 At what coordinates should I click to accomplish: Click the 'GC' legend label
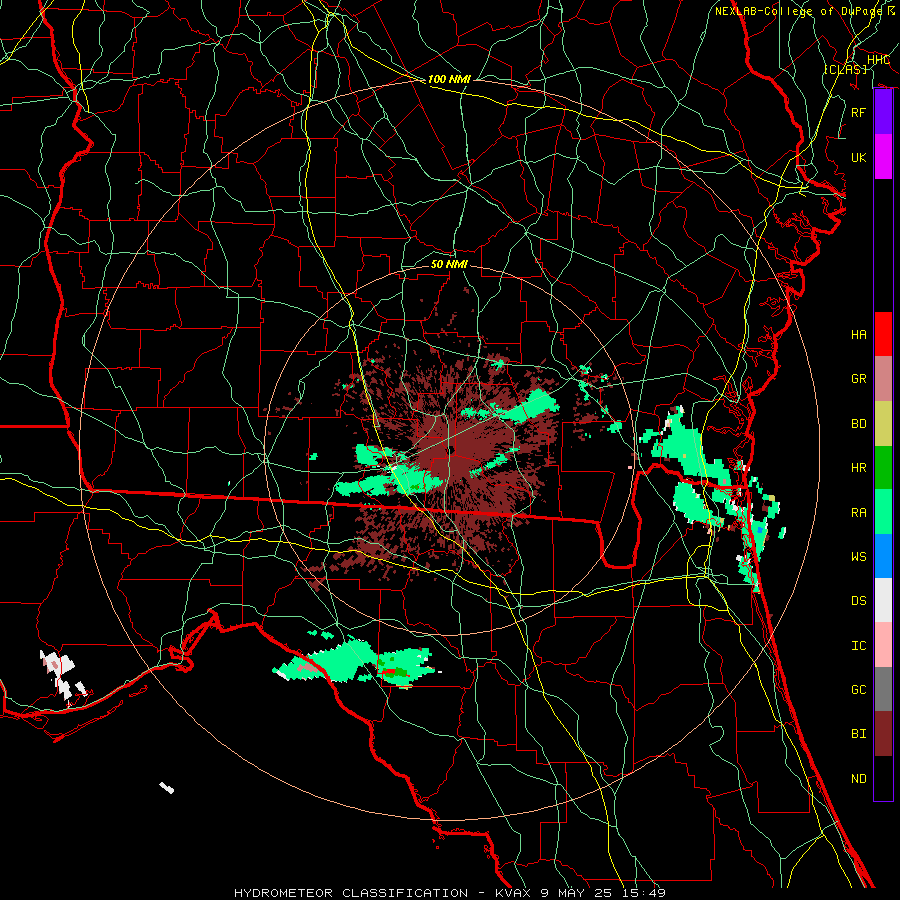(859, 690)
